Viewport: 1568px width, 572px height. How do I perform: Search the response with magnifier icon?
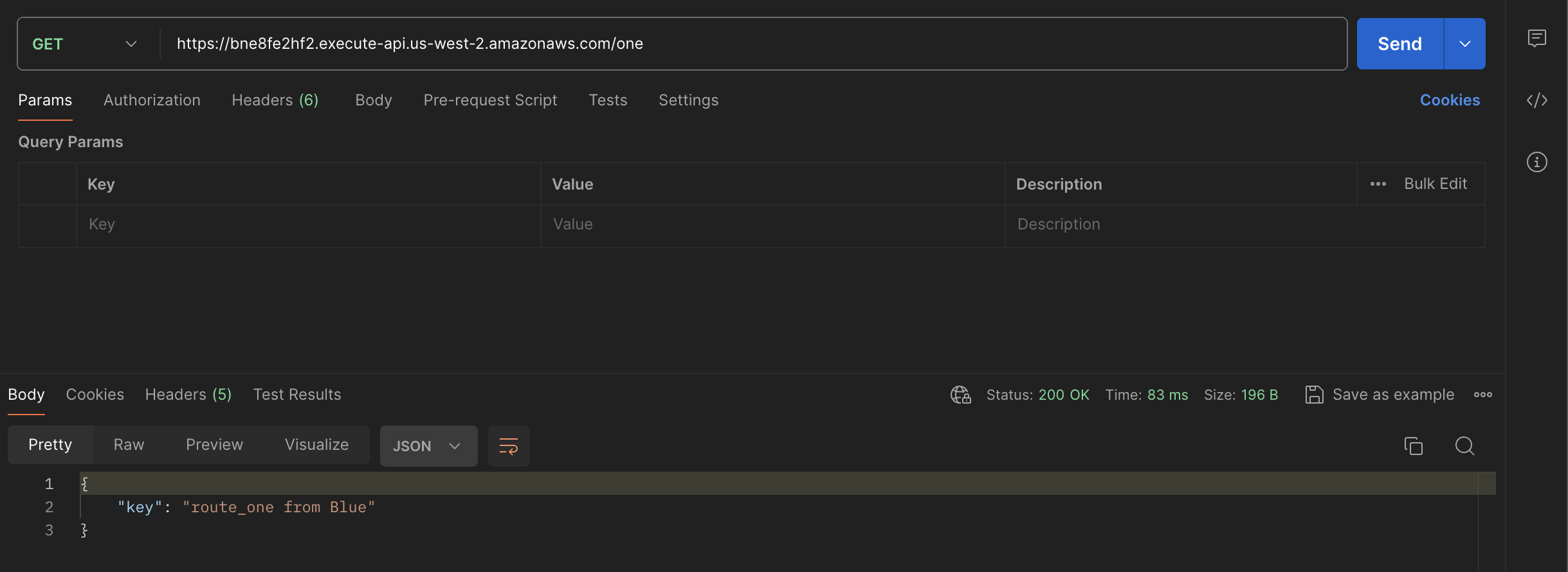pyautogui.click(x=1464, y=445)
